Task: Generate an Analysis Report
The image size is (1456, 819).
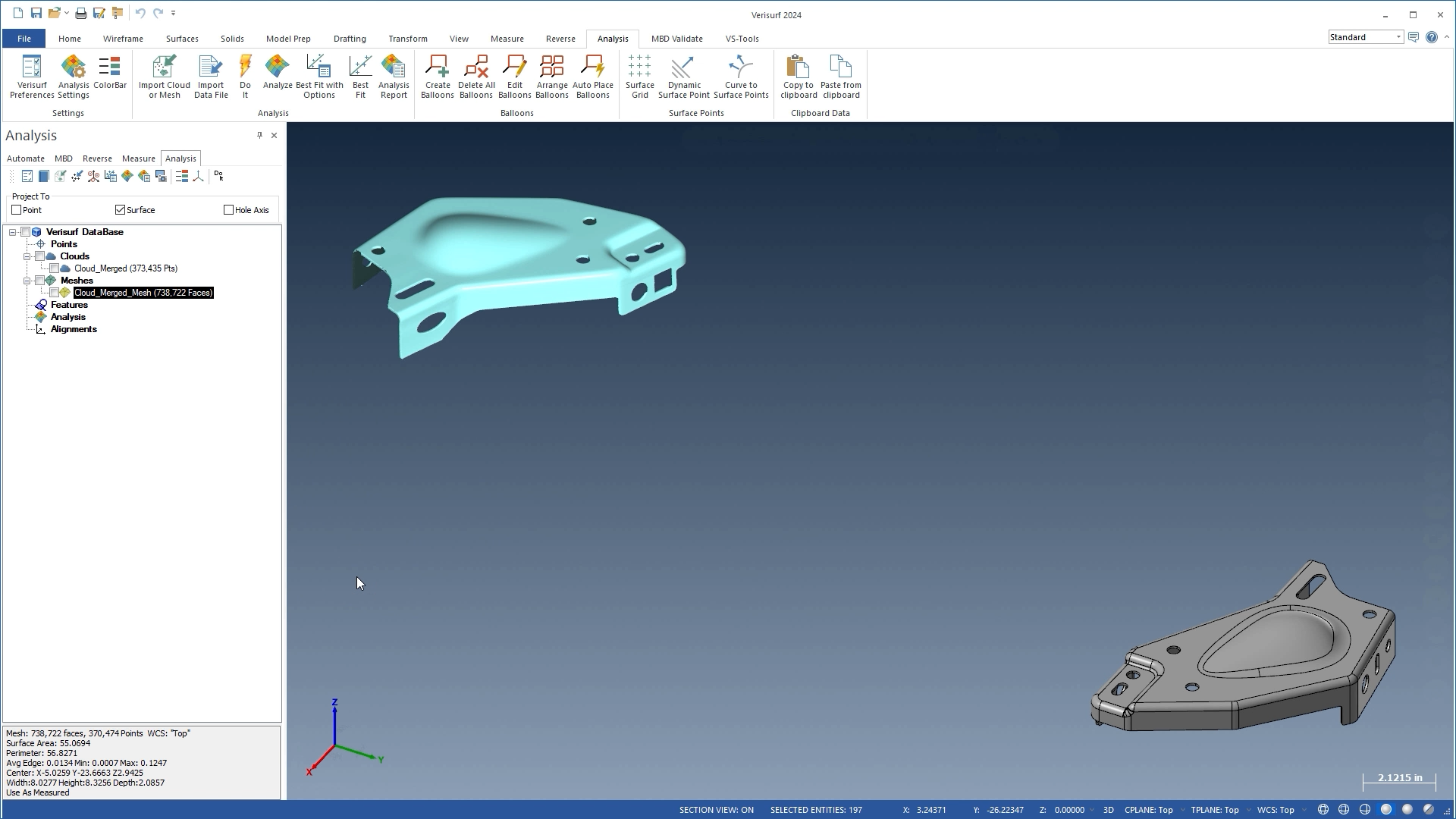Action: point(394,77)
